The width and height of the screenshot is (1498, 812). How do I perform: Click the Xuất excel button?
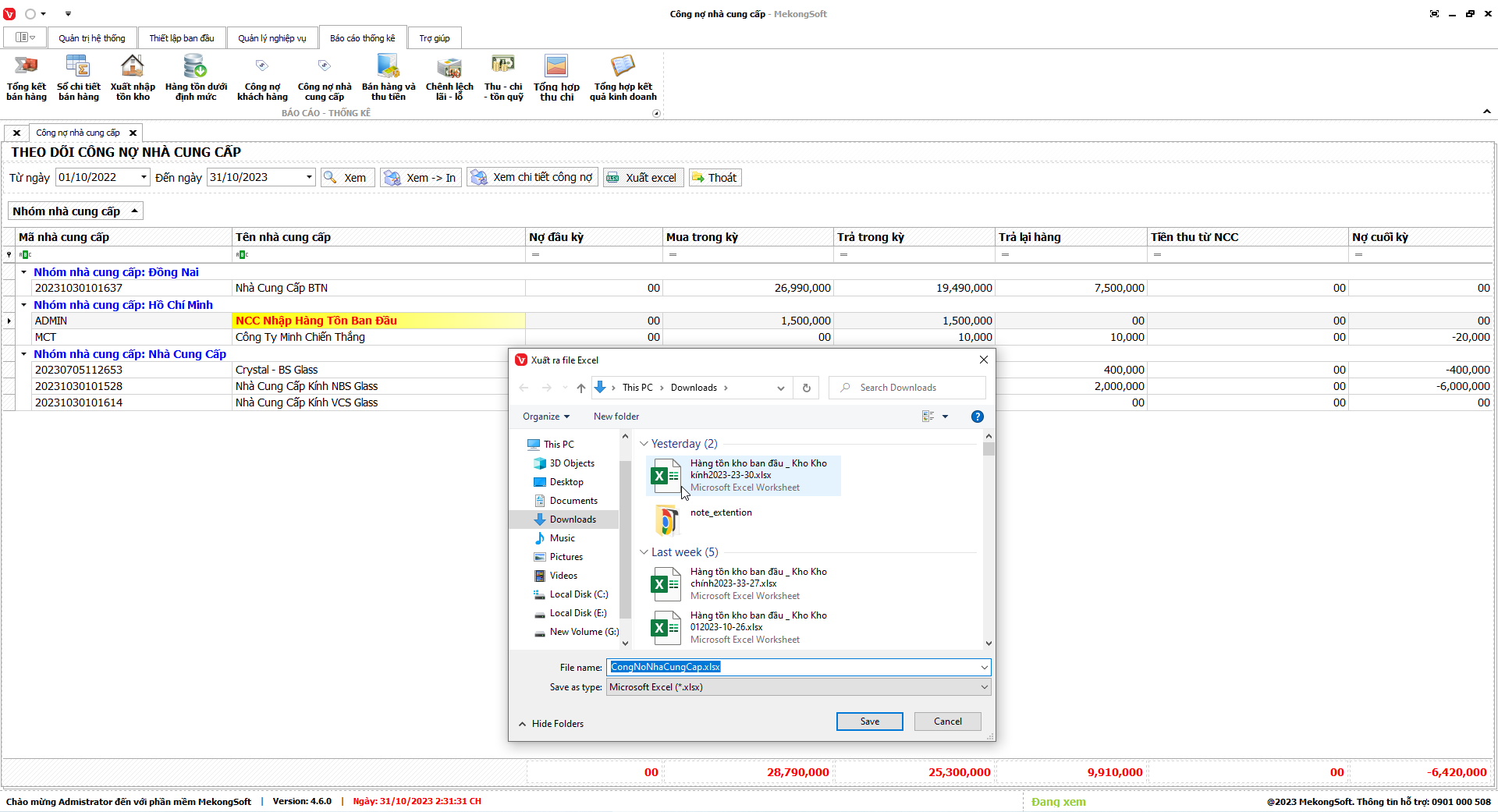point(643,178)
